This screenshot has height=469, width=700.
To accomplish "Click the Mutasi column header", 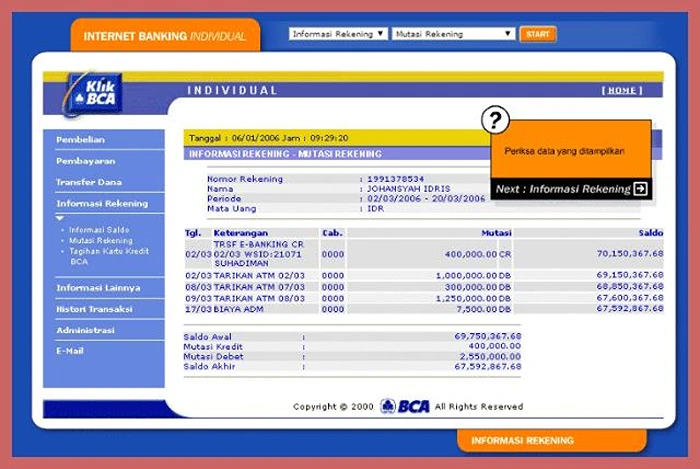I will click(x=496, y=233).
